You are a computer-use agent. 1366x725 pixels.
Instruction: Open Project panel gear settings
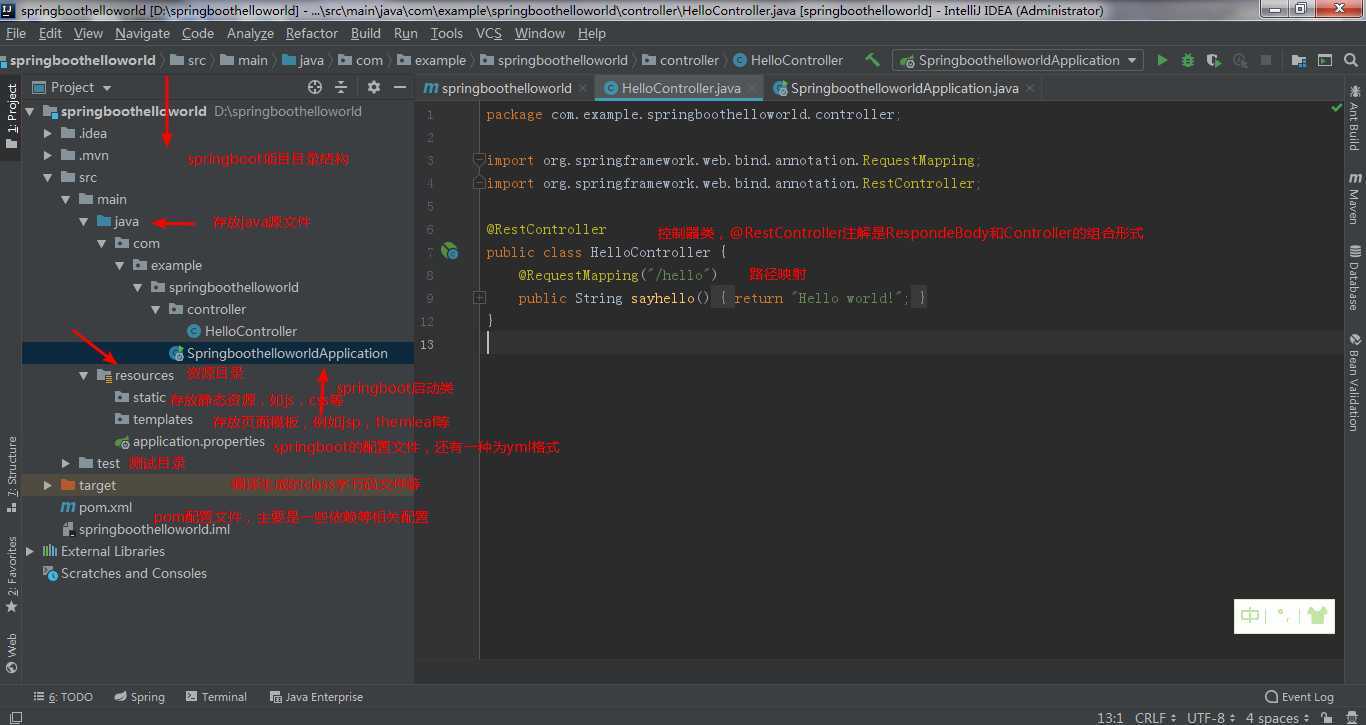(x=374, y=87)
